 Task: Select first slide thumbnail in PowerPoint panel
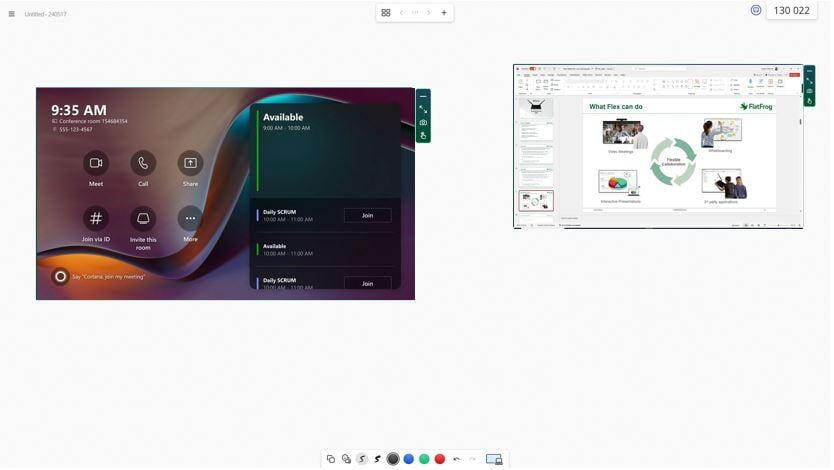click(x=536, y=108)
